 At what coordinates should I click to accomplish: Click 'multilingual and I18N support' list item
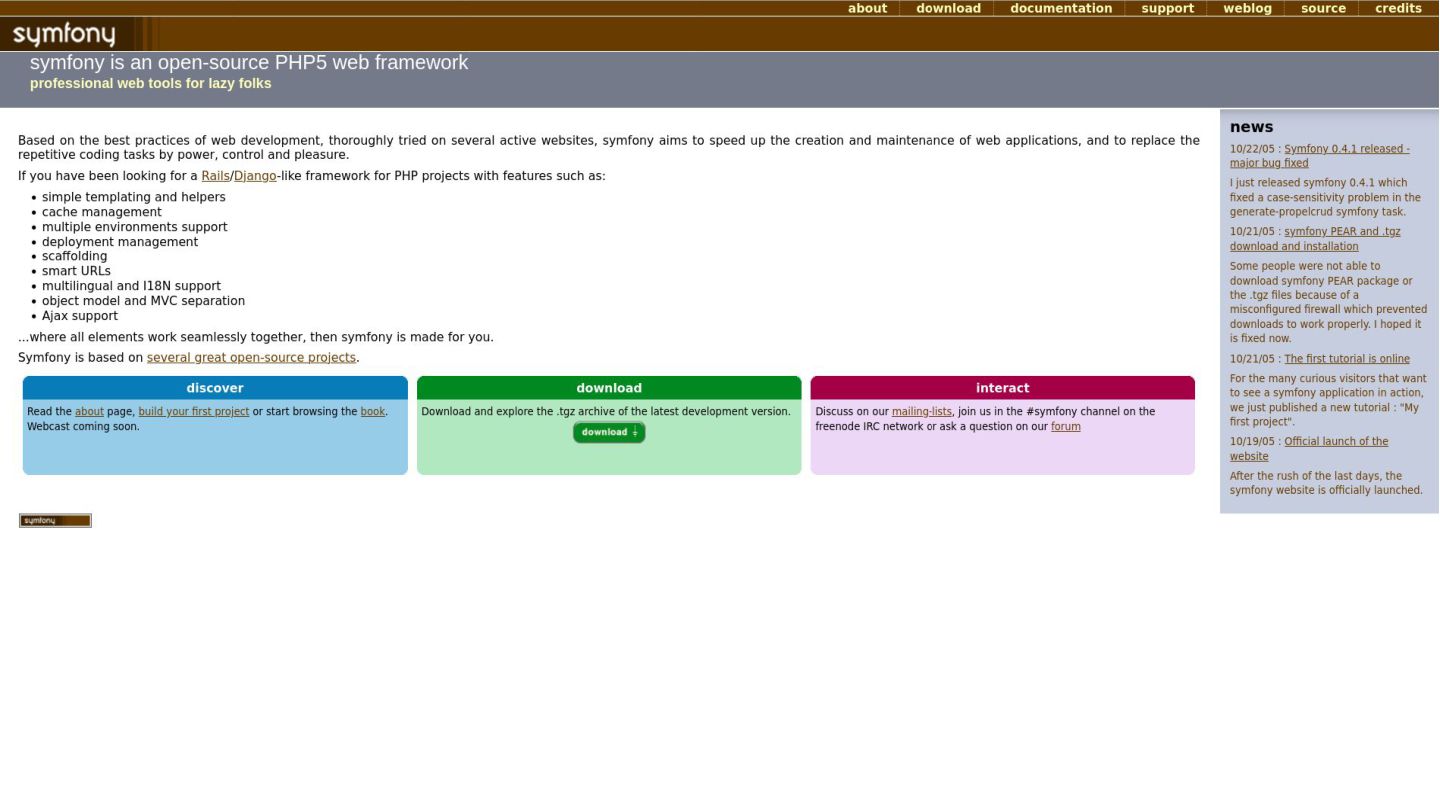tap(131, 286)
